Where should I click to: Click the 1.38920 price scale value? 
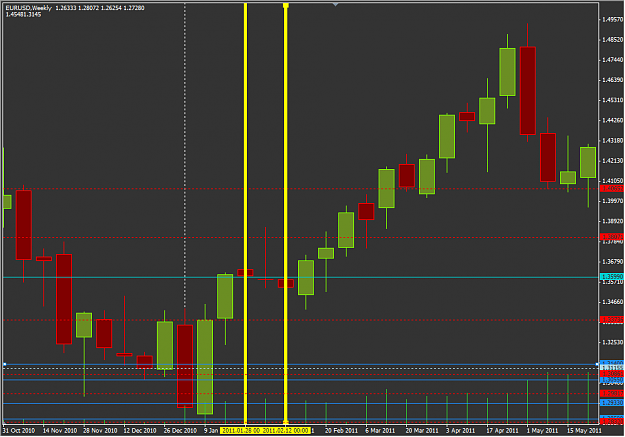613,221
